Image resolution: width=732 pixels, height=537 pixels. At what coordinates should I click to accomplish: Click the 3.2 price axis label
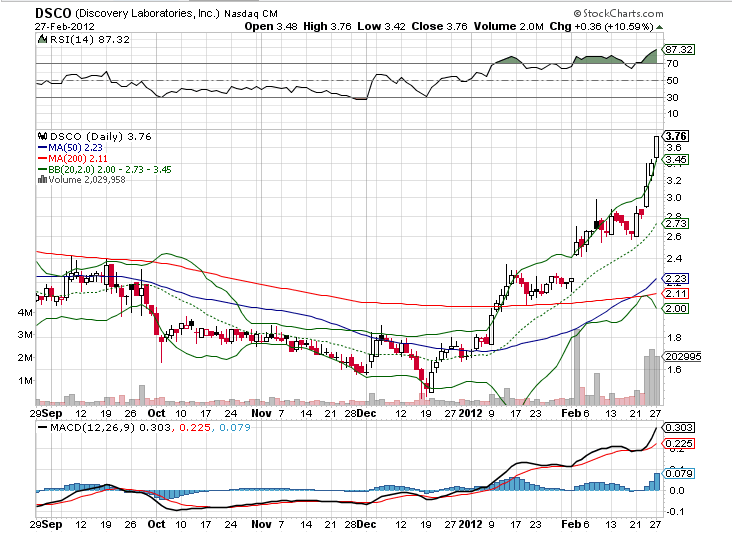pyautogui.click(x=674, y=181)
